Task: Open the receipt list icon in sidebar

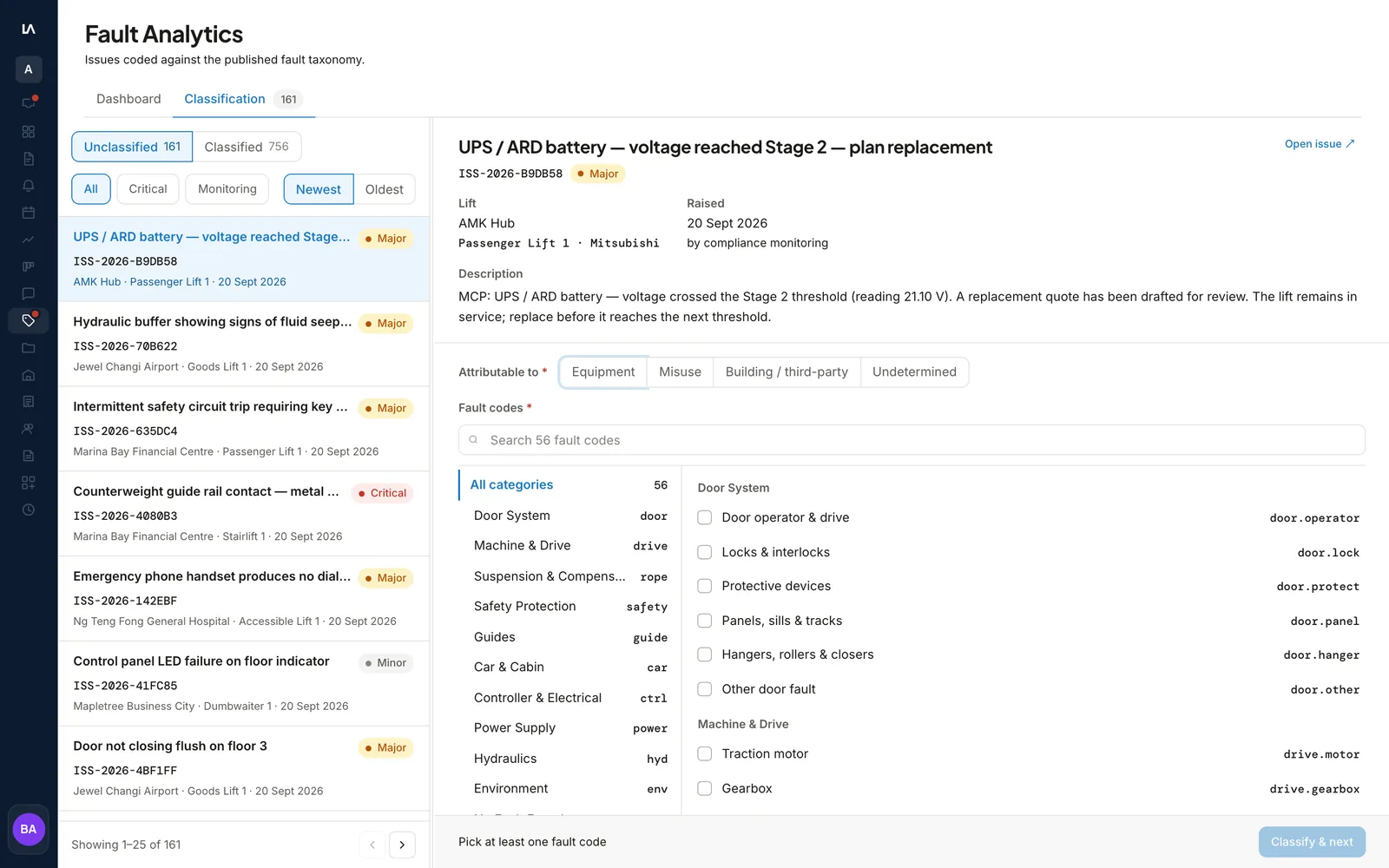Action: pyautogui.click(x=29, y=402)
